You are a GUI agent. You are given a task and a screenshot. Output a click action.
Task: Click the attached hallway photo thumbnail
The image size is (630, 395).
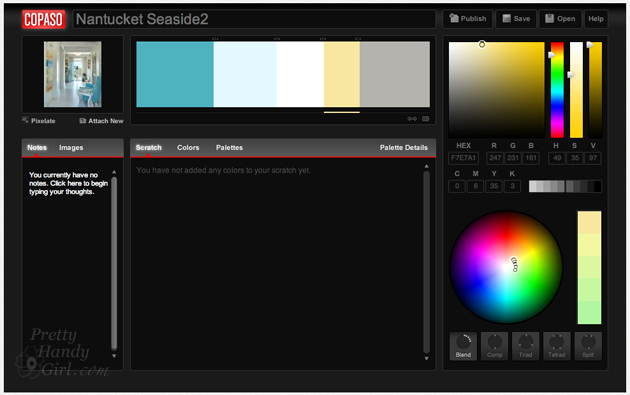coord(73,74)
